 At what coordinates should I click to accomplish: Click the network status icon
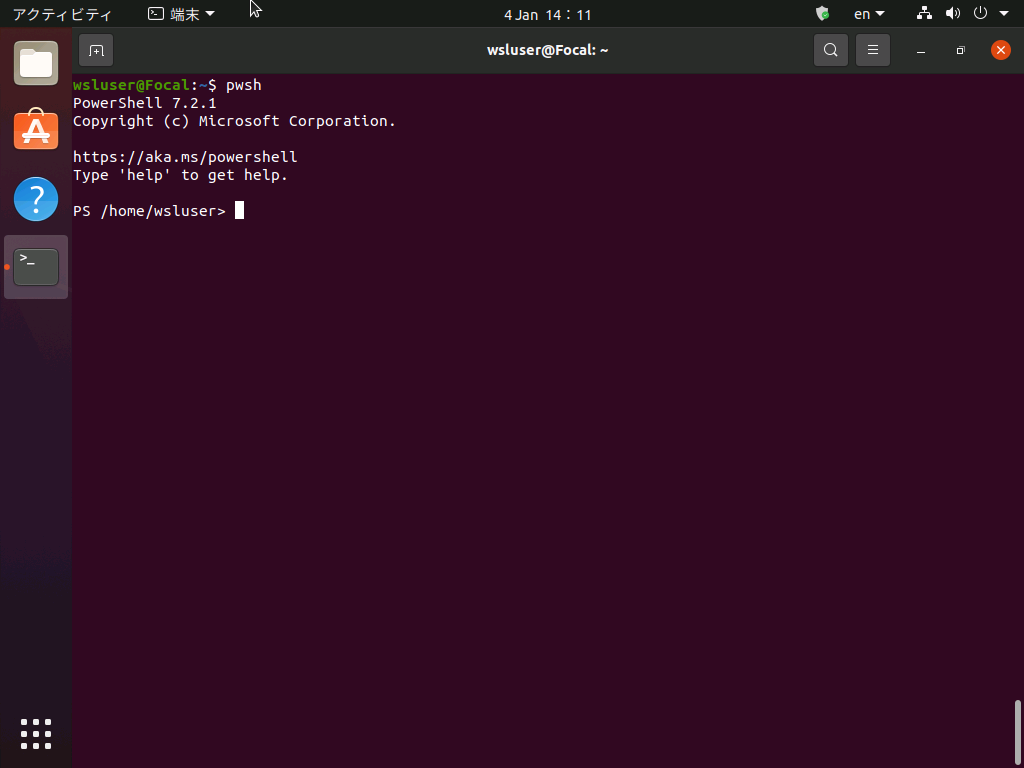tap(924, 13)
